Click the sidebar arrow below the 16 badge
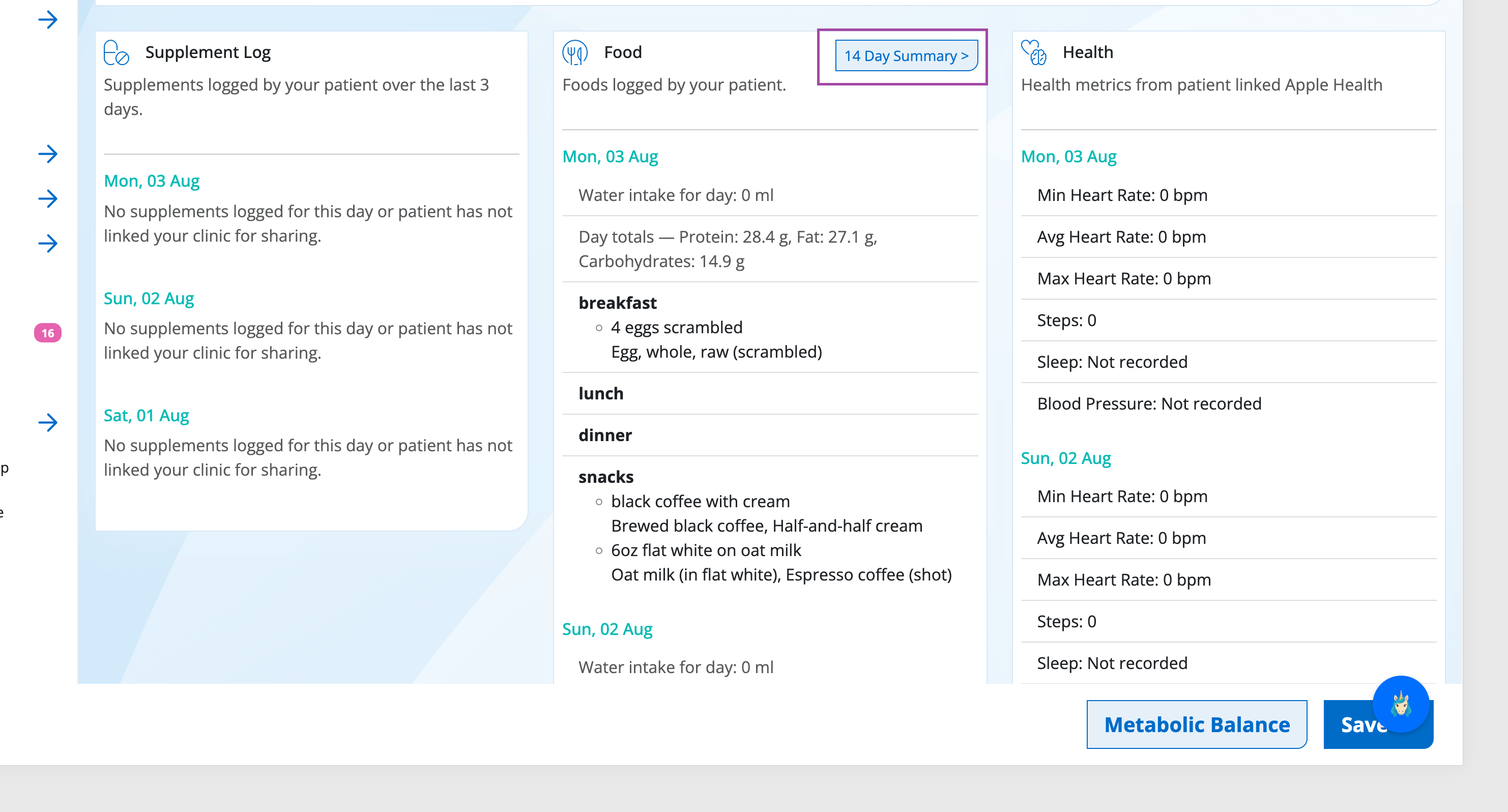This screenshot has height=812, width=1508. pyautogui.click(x=48, y=423)
